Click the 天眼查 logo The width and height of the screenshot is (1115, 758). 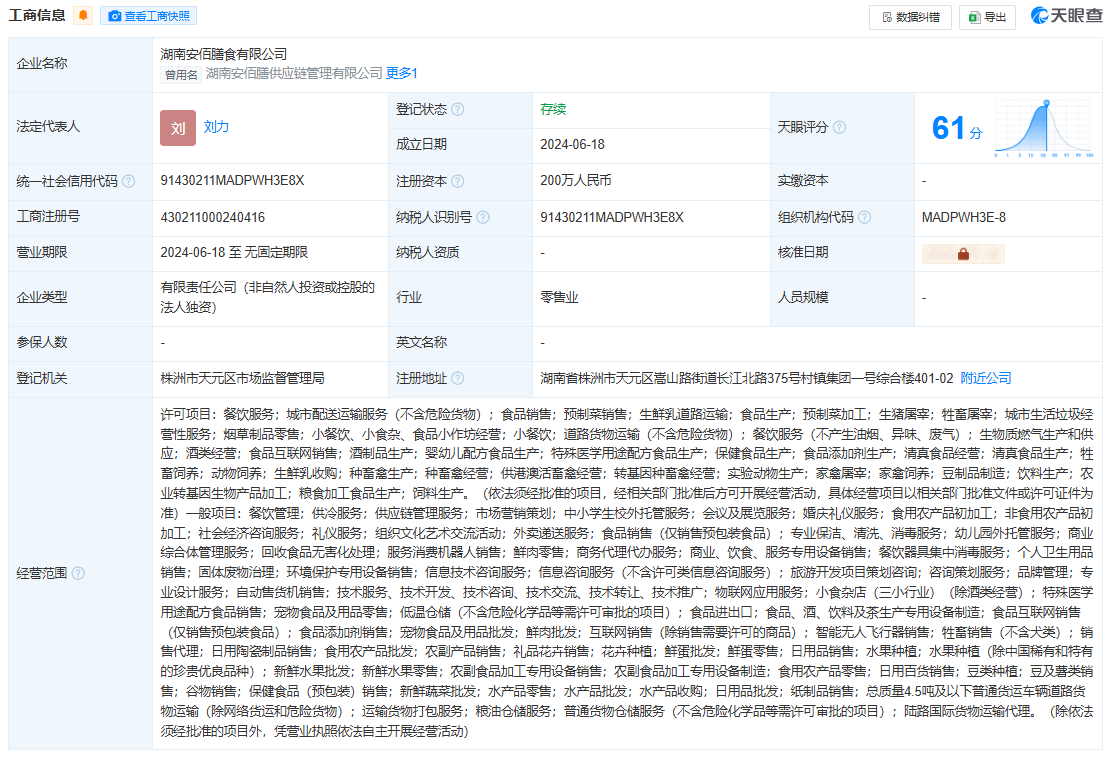tap(1066, 16)
